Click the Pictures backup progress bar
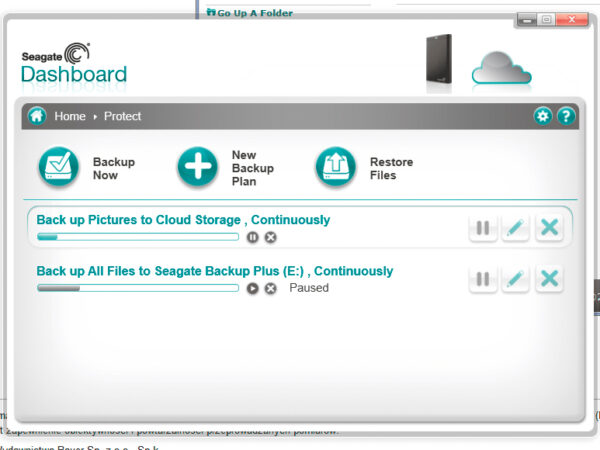Screen dimensions: 600x450 (138, 237)
